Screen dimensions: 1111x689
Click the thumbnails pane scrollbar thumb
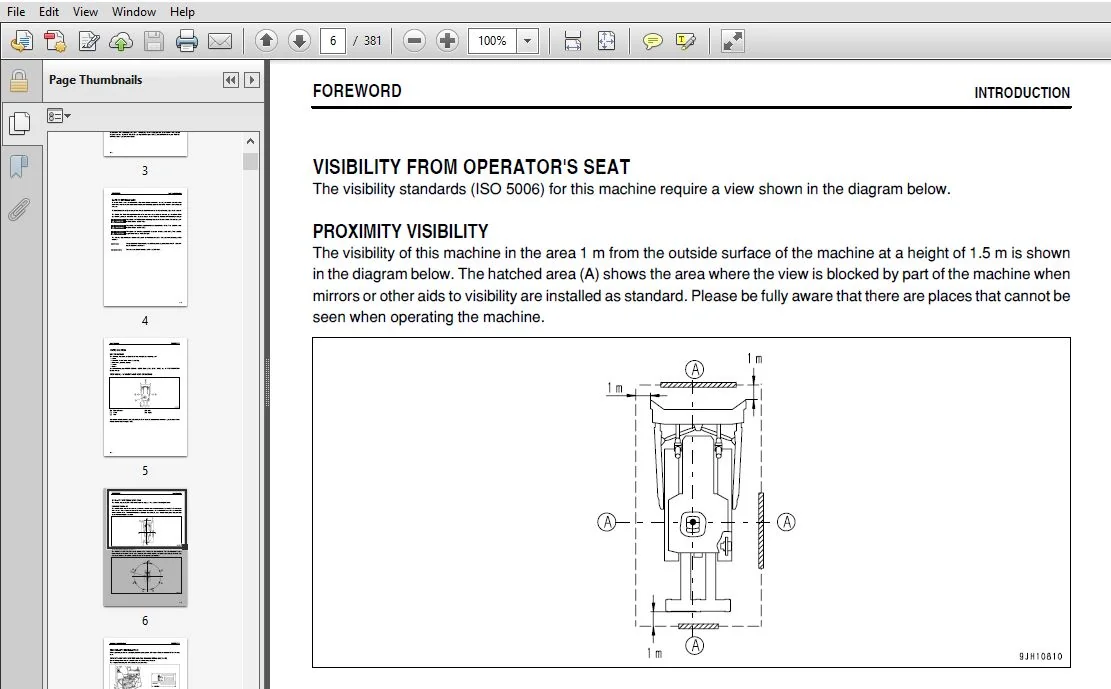tap(250, 162)
